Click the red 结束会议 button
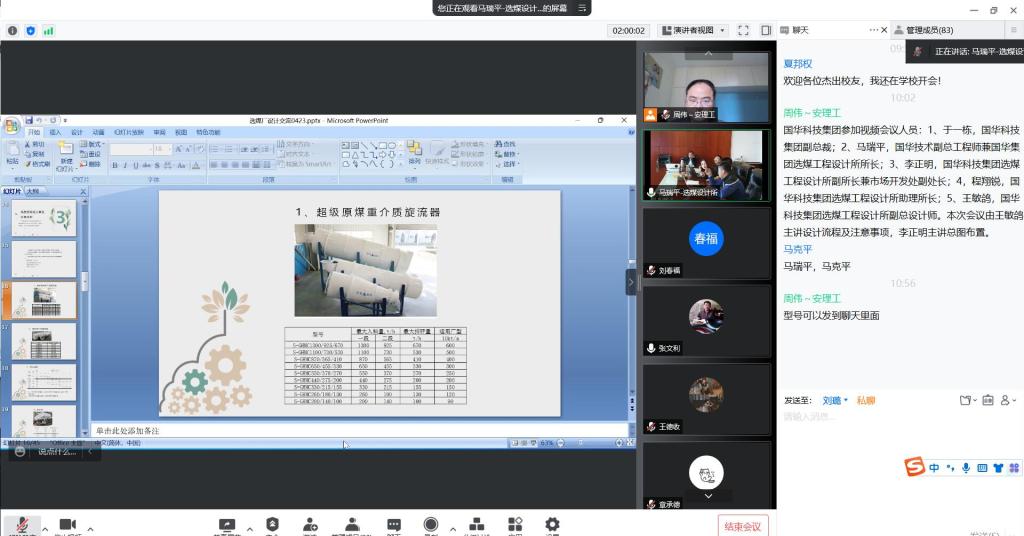1024x536 pixels. [743, 526]
